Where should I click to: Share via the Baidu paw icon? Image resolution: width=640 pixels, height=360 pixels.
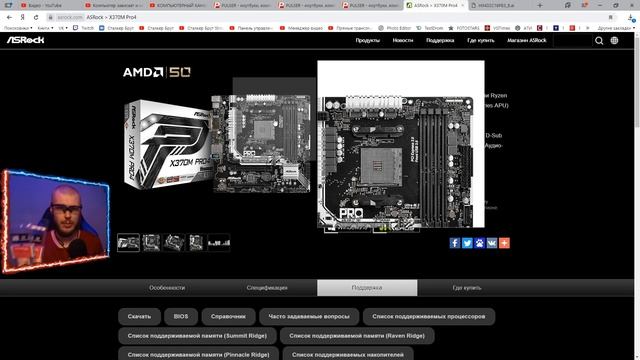point(480,243)
